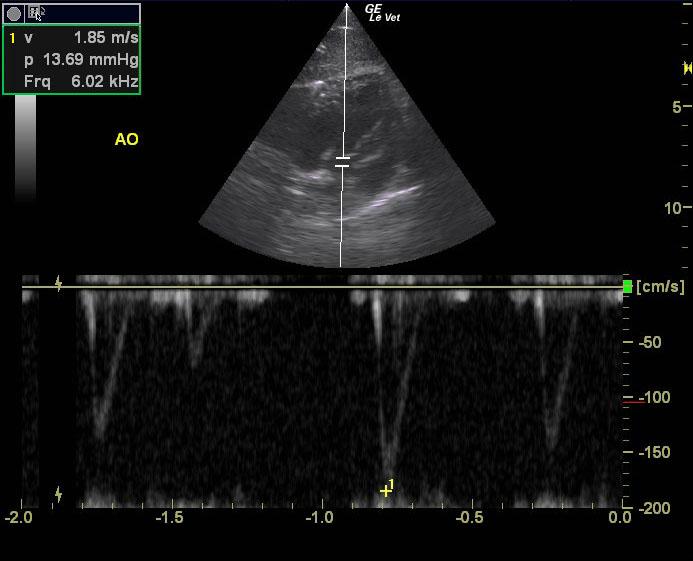Click the gray octagon record icon
The height and width of the screenshot is (561, 693).
pos(14,14)
